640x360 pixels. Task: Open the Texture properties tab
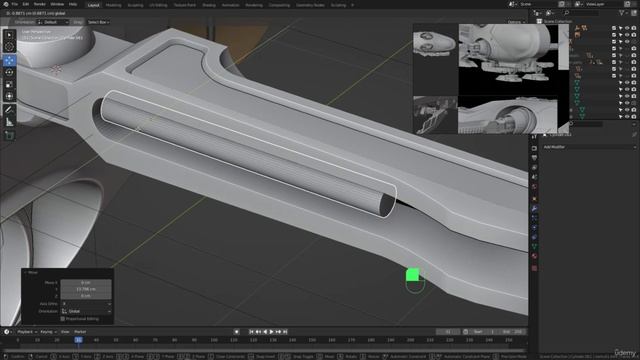pos(534,268)
